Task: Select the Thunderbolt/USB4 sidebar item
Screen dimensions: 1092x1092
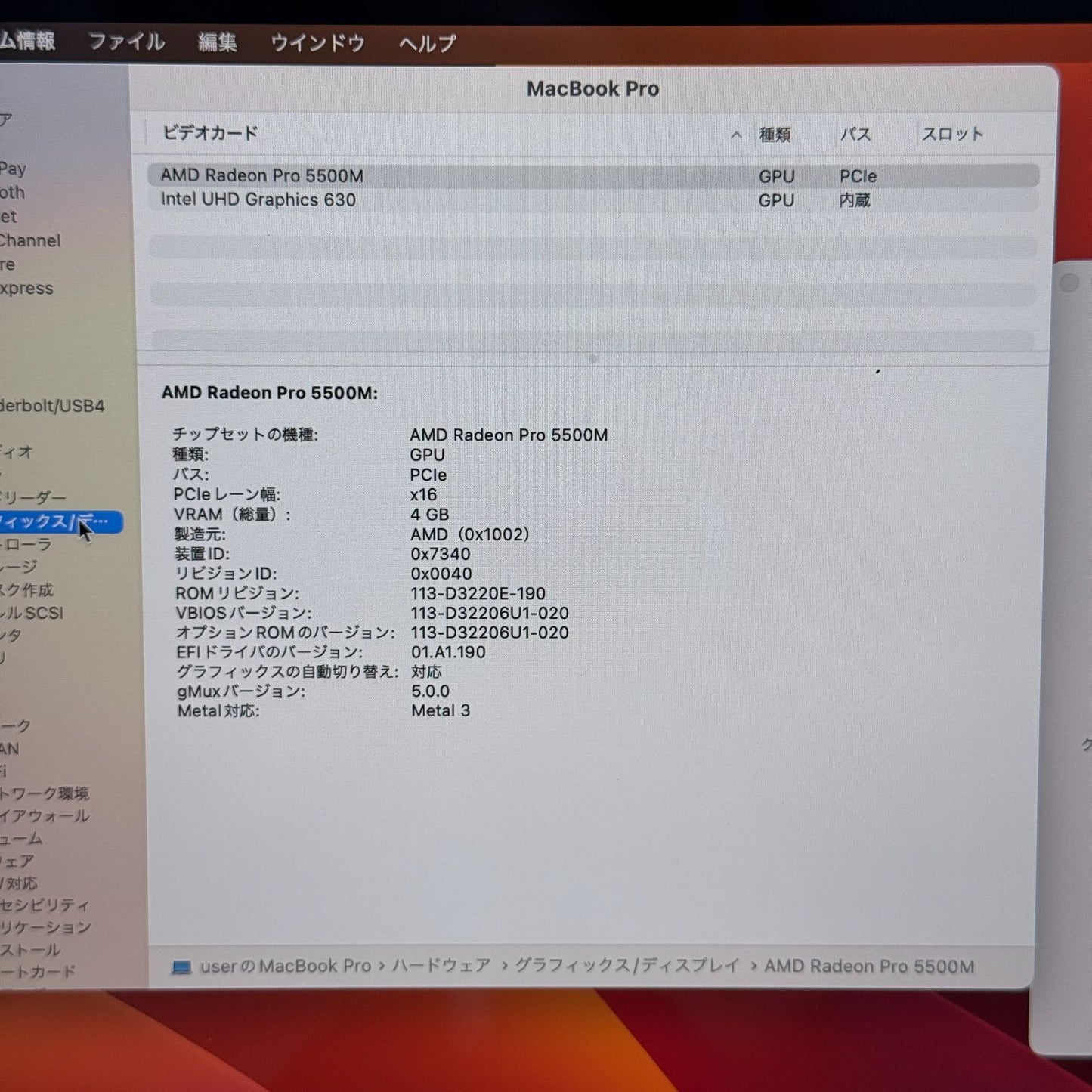Action: point(52,406)
